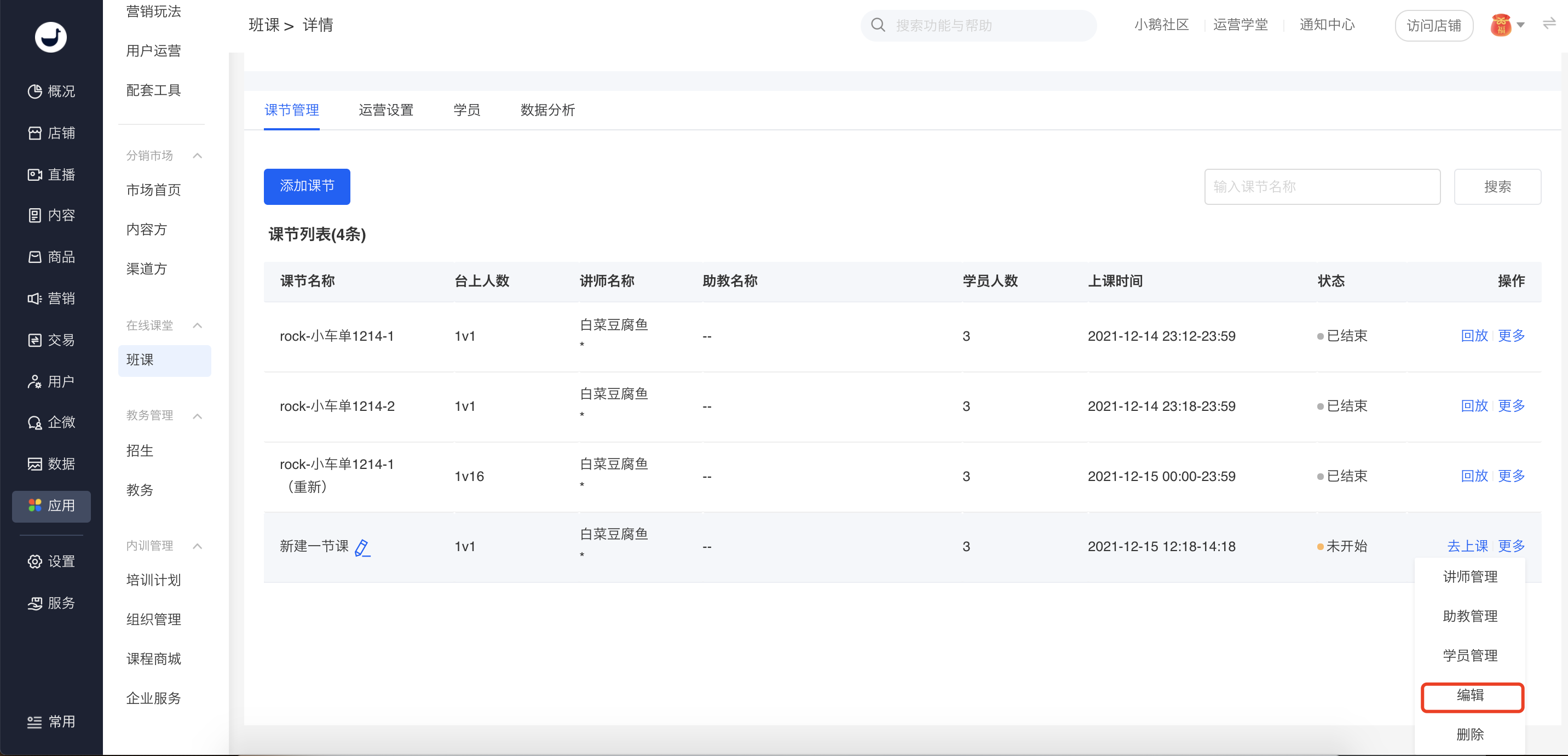The image size is (1568, 756).
Task: Switch to the 运营设置 tab
Action: [386, 110]
